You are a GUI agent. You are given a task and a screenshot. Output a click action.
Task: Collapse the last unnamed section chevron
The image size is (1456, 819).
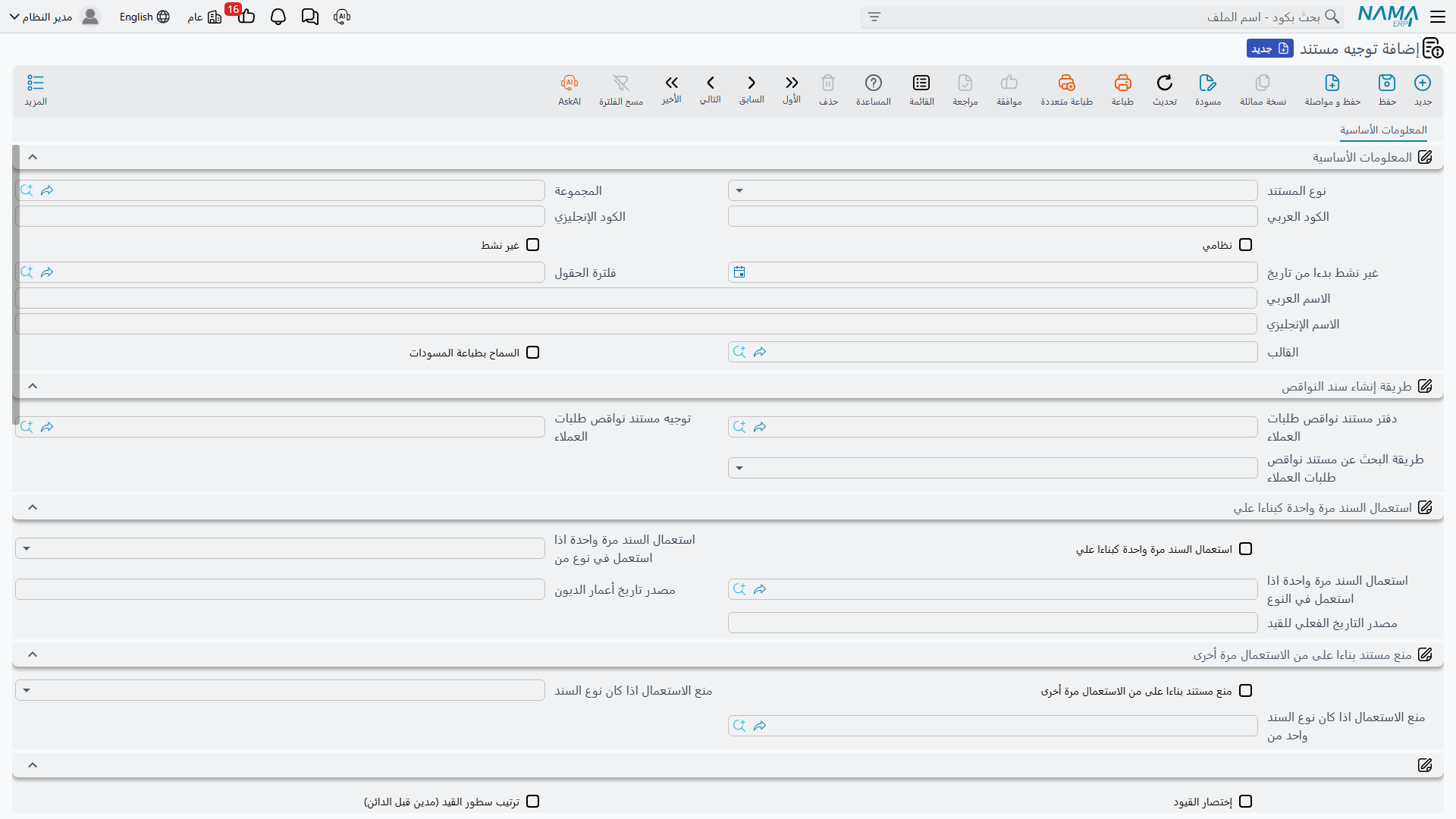(x=33, y=765)
